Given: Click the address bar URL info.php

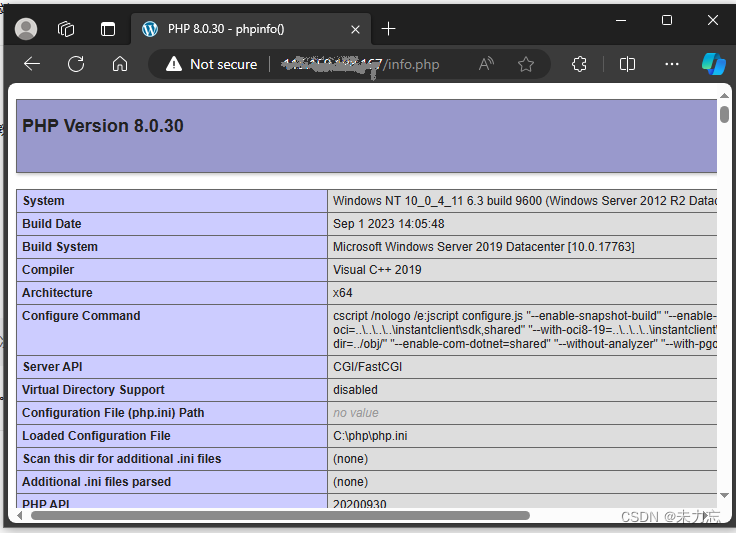Looking at the screenshot, I should point(360,64).
